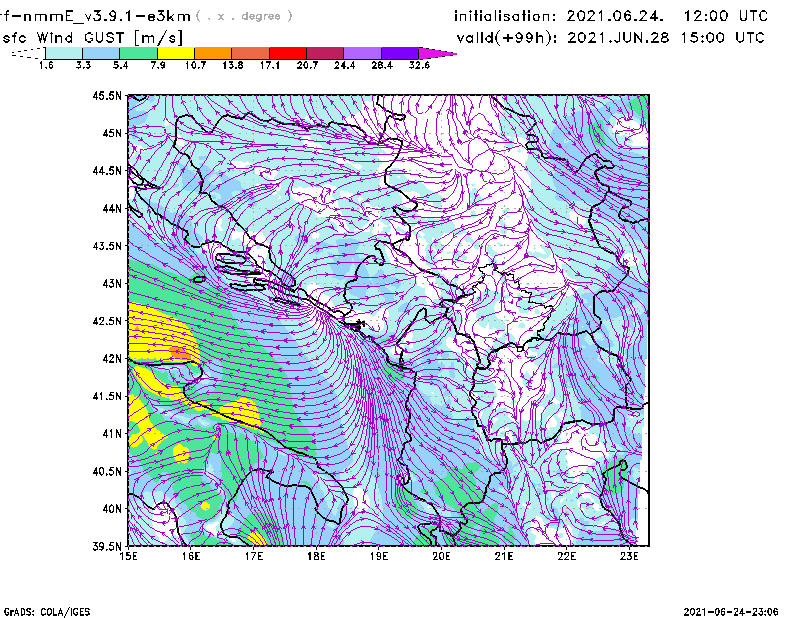Click the red 17.1–20.7 legend swatch
The image size is (800, 618).
288,53
